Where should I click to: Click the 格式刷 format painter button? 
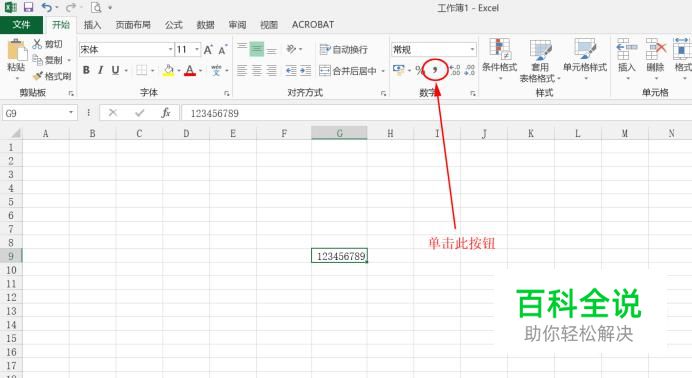click(52, 76)
